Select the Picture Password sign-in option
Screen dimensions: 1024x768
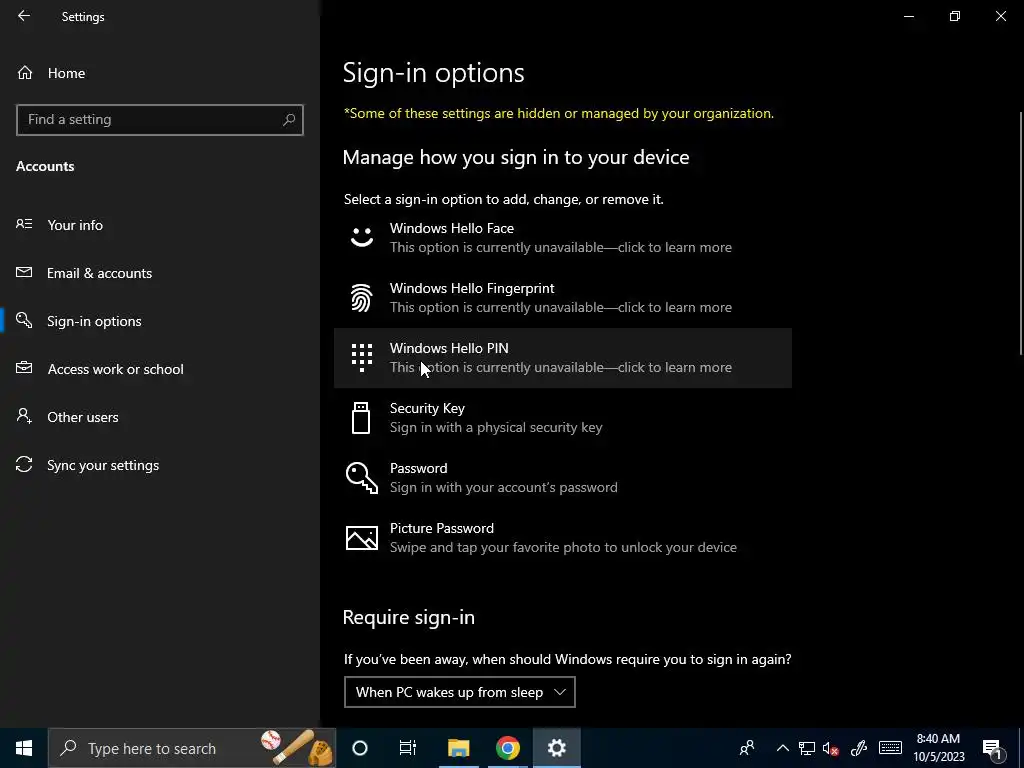[x=563, y=537]
